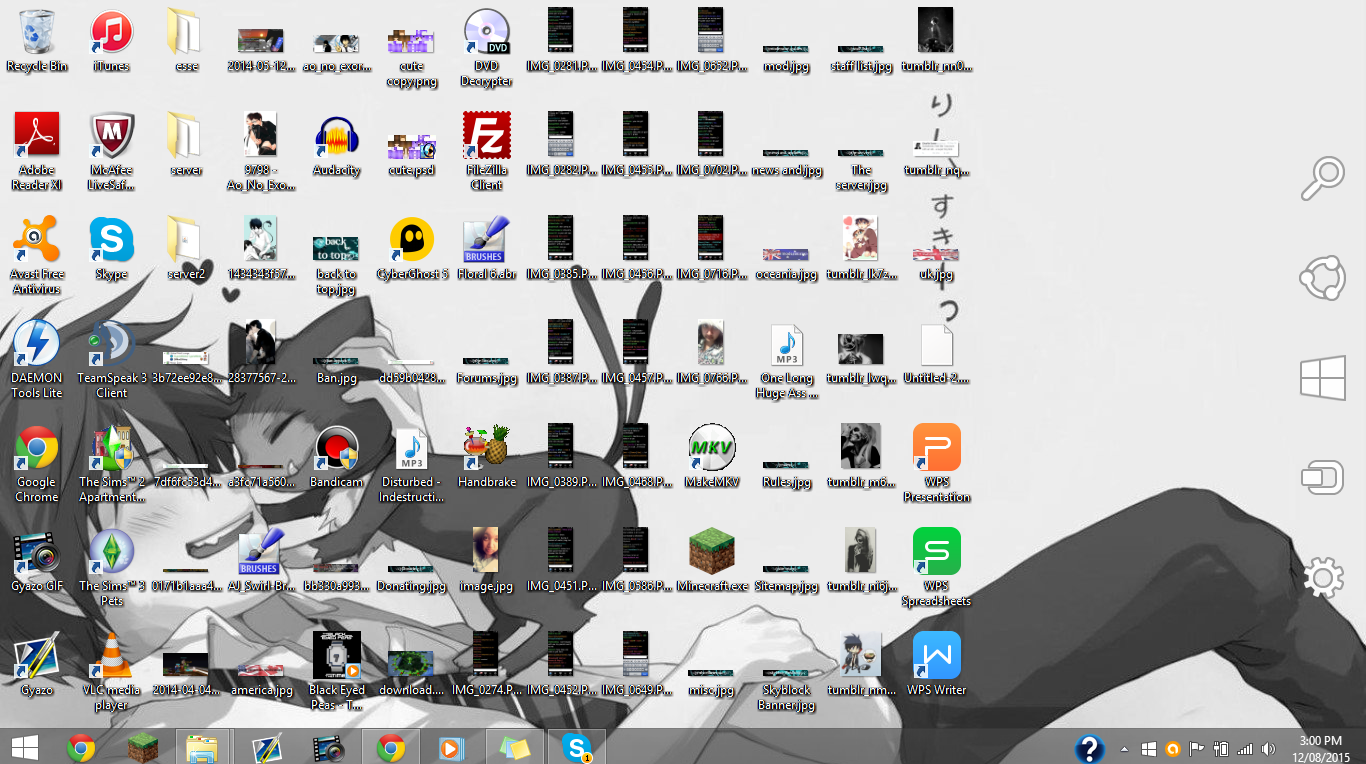Screen dimensions: 1366x764
Task: Open the volume control tray icon
Action: tap(1269, 748)
